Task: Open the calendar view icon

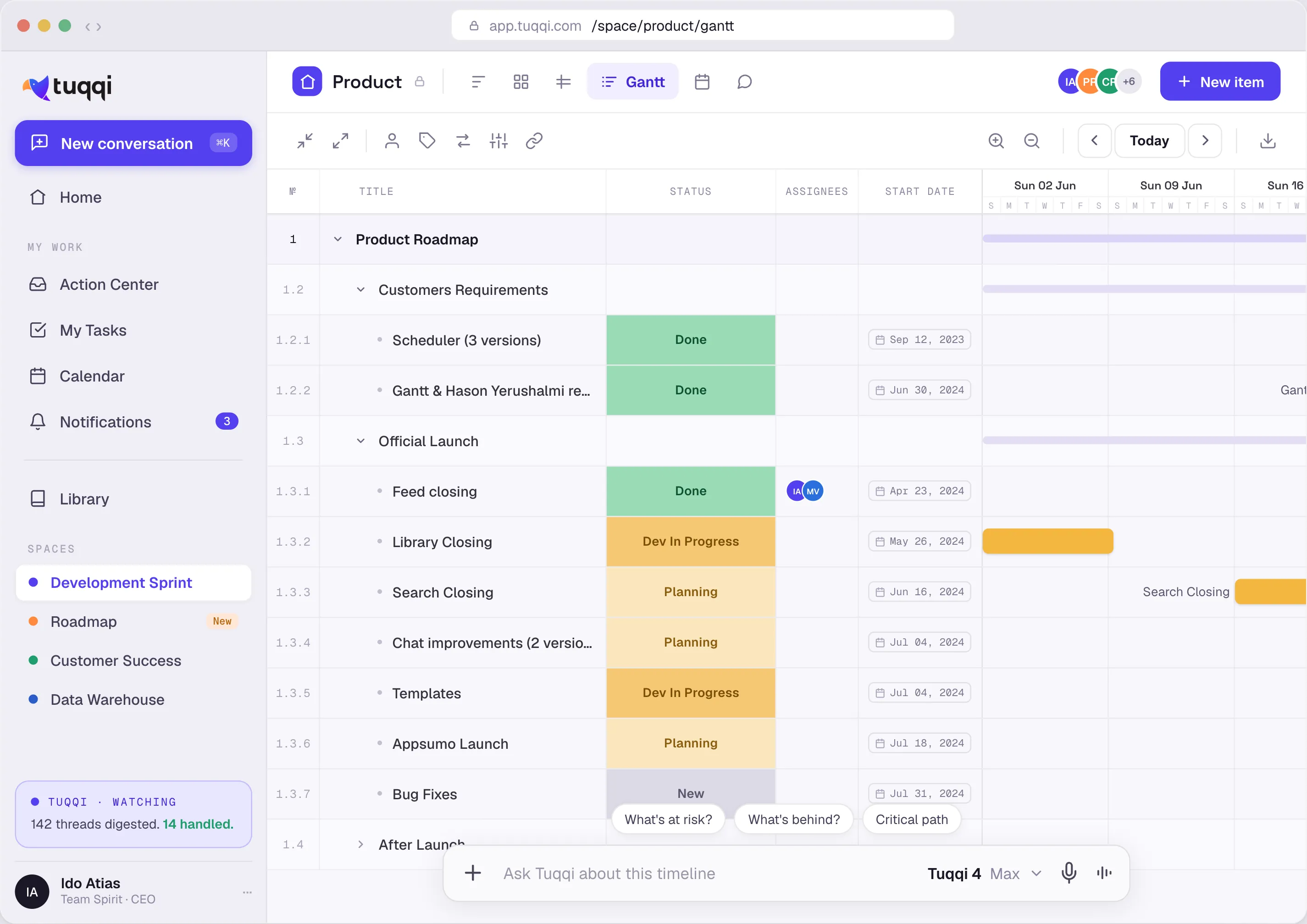Action: (x=702, y=82)
